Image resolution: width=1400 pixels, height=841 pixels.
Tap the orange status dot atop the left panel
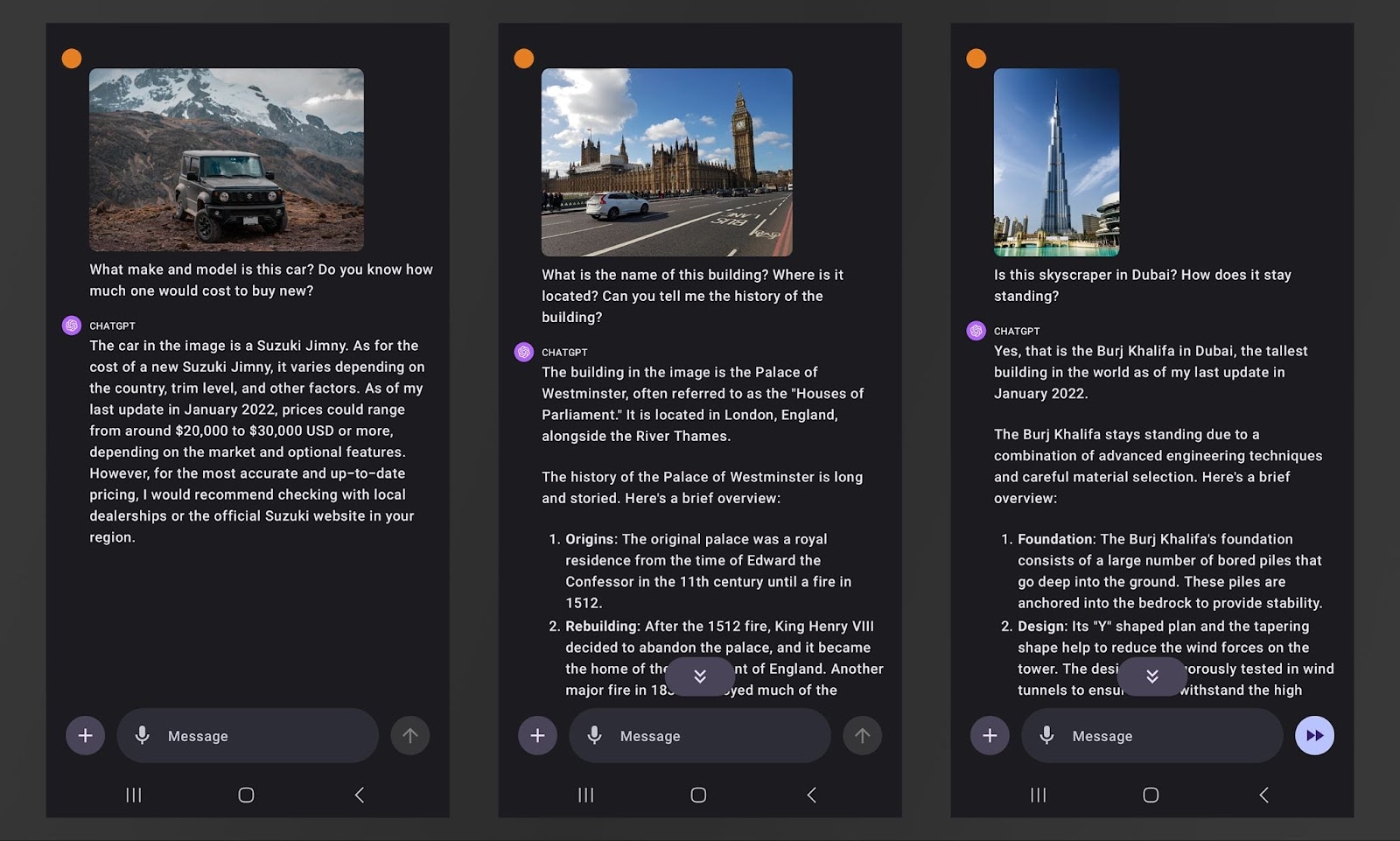(x=71, y=57)
